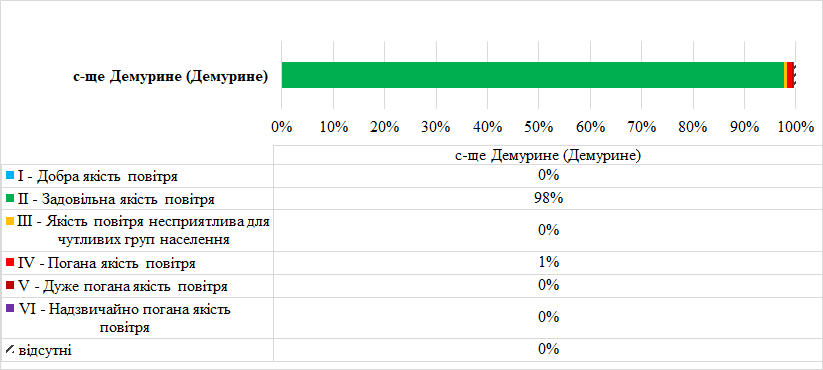Click the green legend swatch for category II
Image resolution: width=823 pixels, height=370 pixels.
(9, 197)
